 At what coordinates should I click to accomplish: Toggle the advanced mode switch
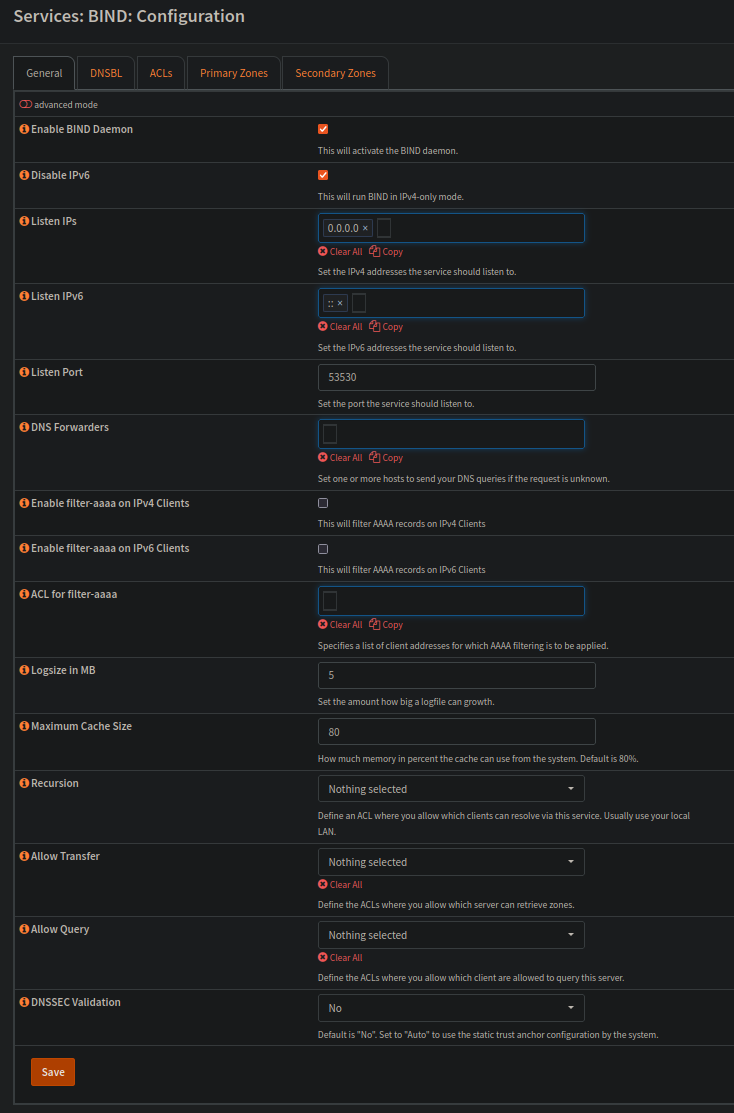pyautogui.click(x=26, y=104)
